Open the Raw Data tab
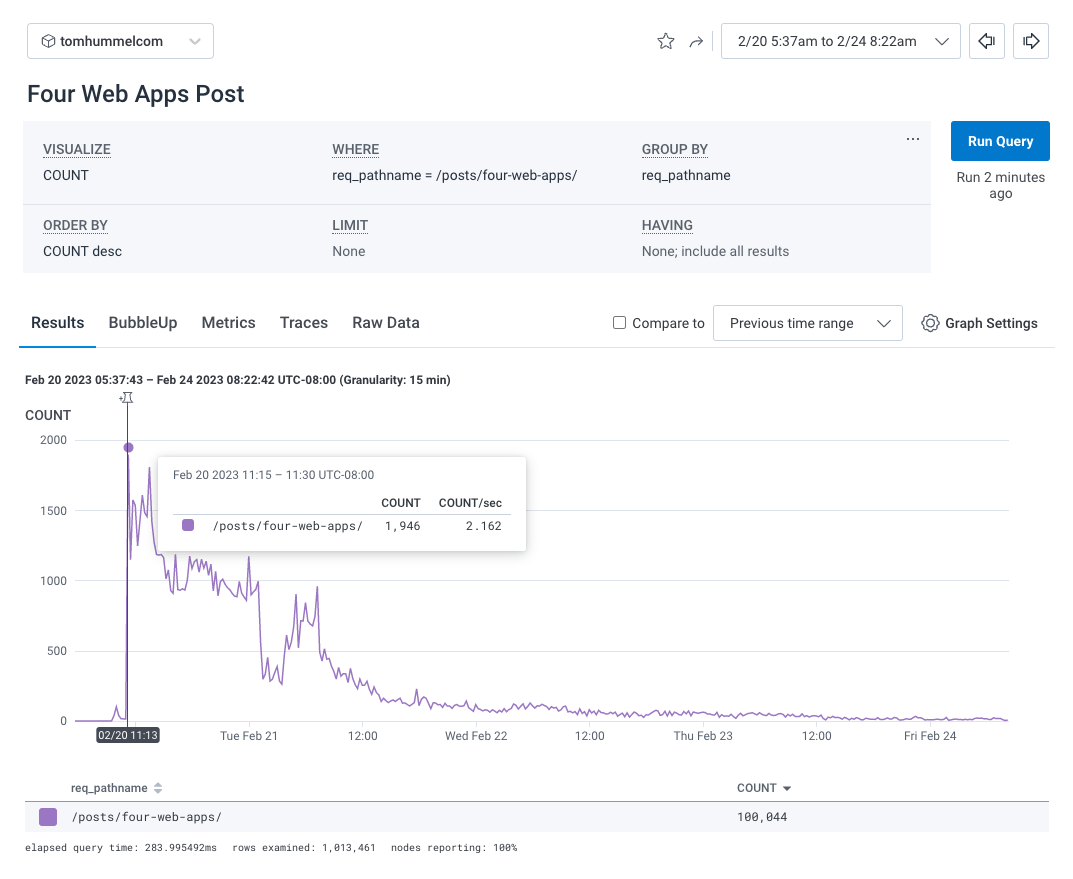The height and width of the screenshot is (879, 1073). click(x=385, y=322)
